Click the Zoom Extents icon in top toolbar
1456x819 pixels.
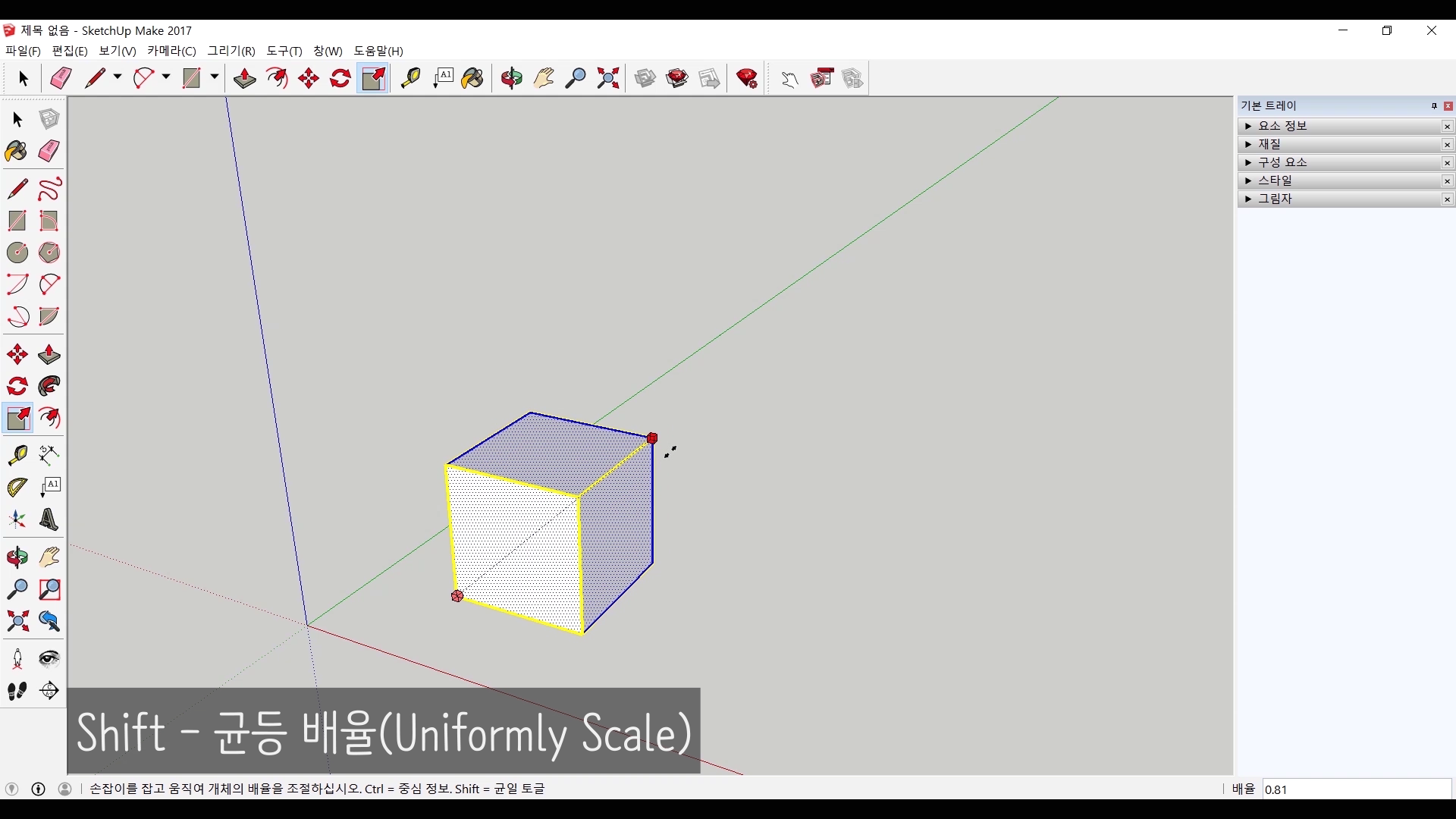[607, 78]
